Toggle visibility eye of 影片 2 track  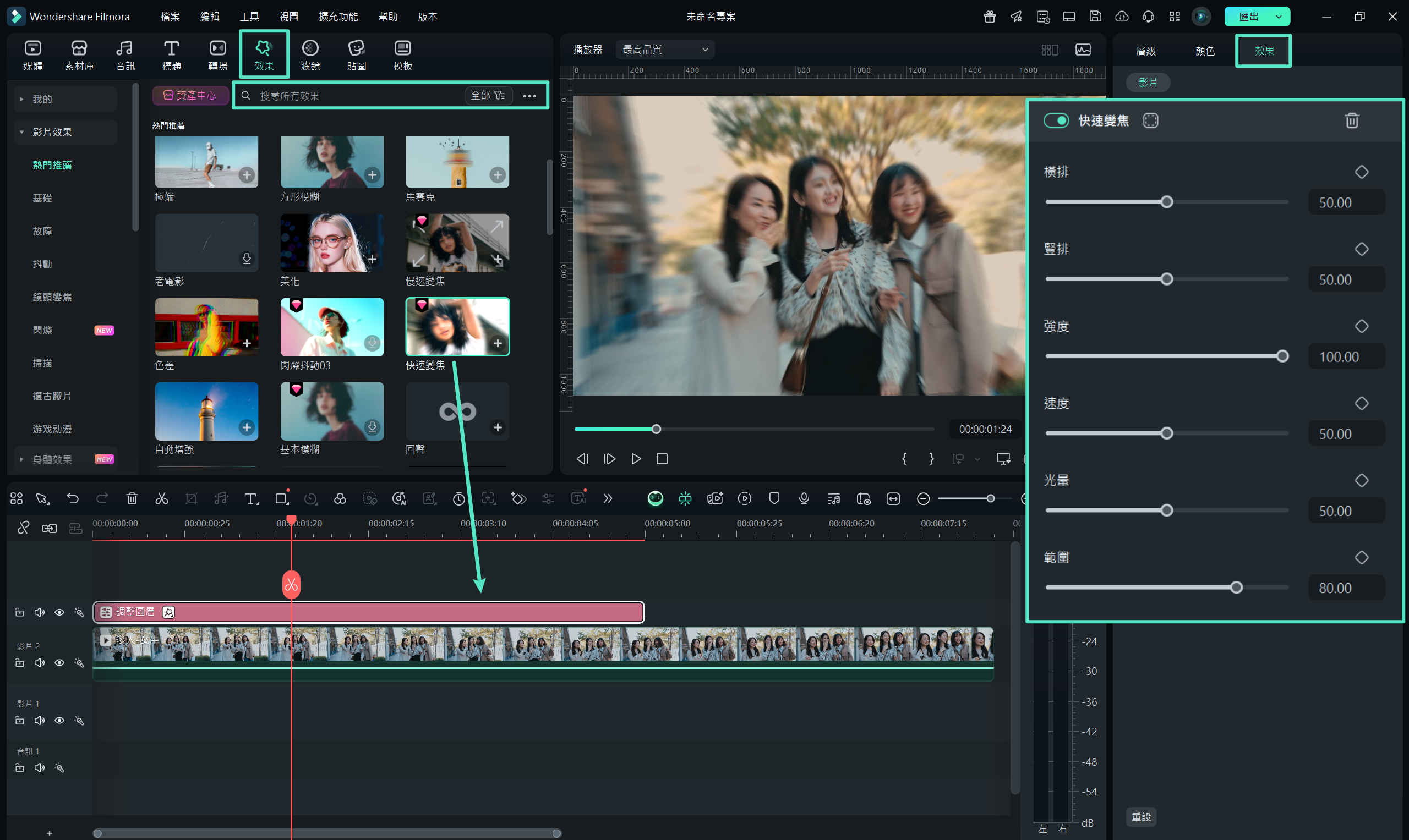tap(59, 662)
